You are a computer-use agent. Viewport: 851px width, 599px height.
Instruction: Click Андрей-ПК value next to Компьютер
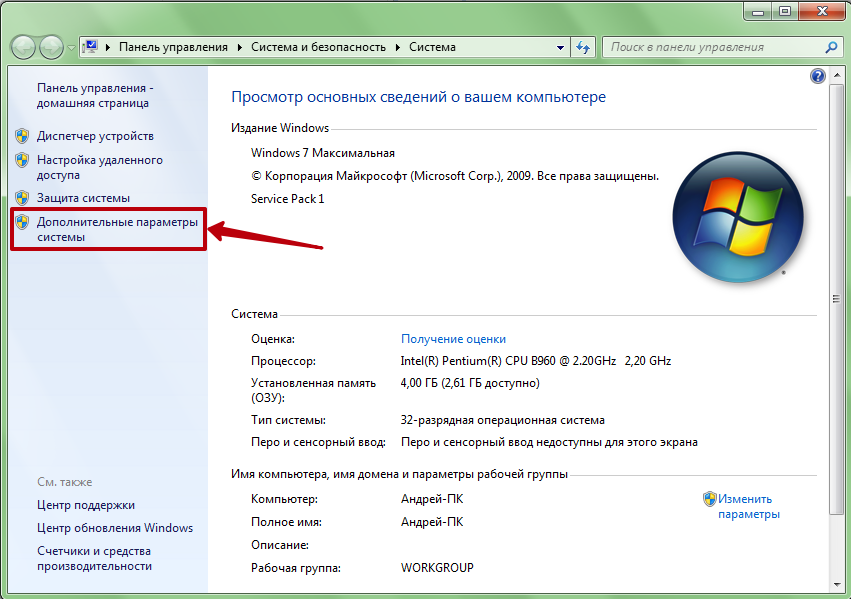pyautogui.click(x=432, y=499)
